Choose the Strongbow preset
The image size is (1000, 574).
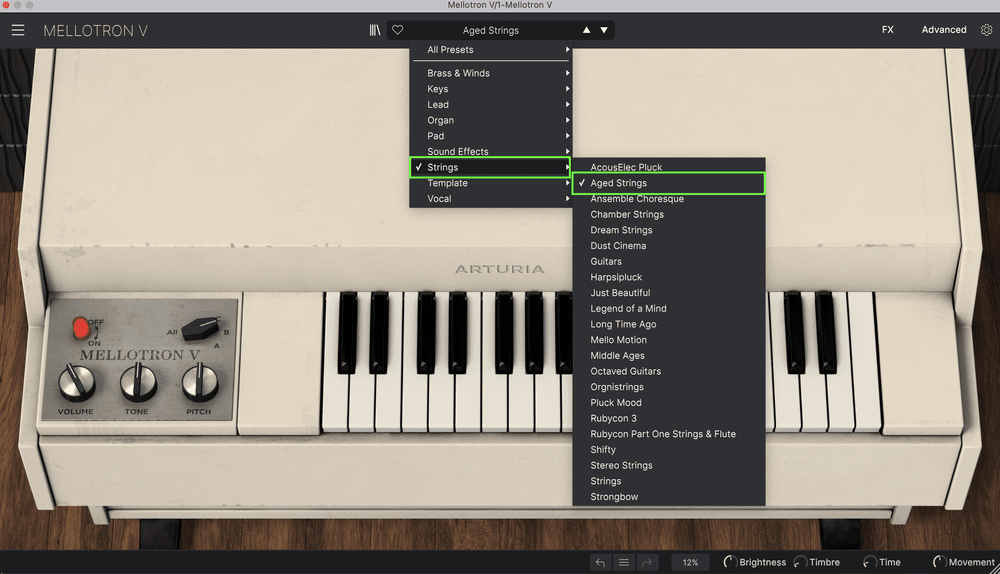pos(668,497)
